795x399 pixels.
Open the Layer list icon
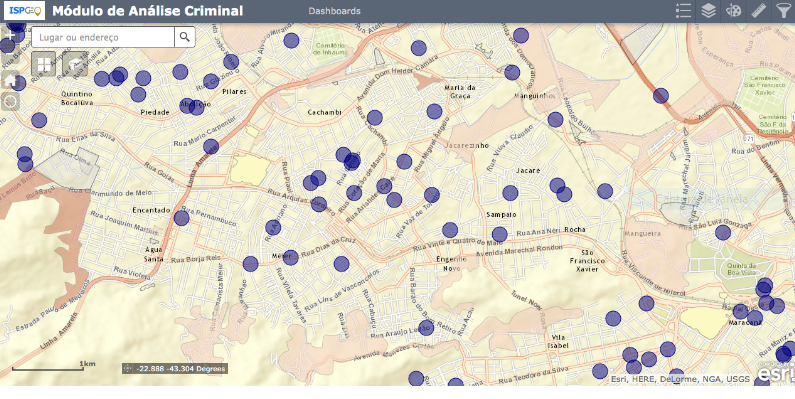[708, 11]
